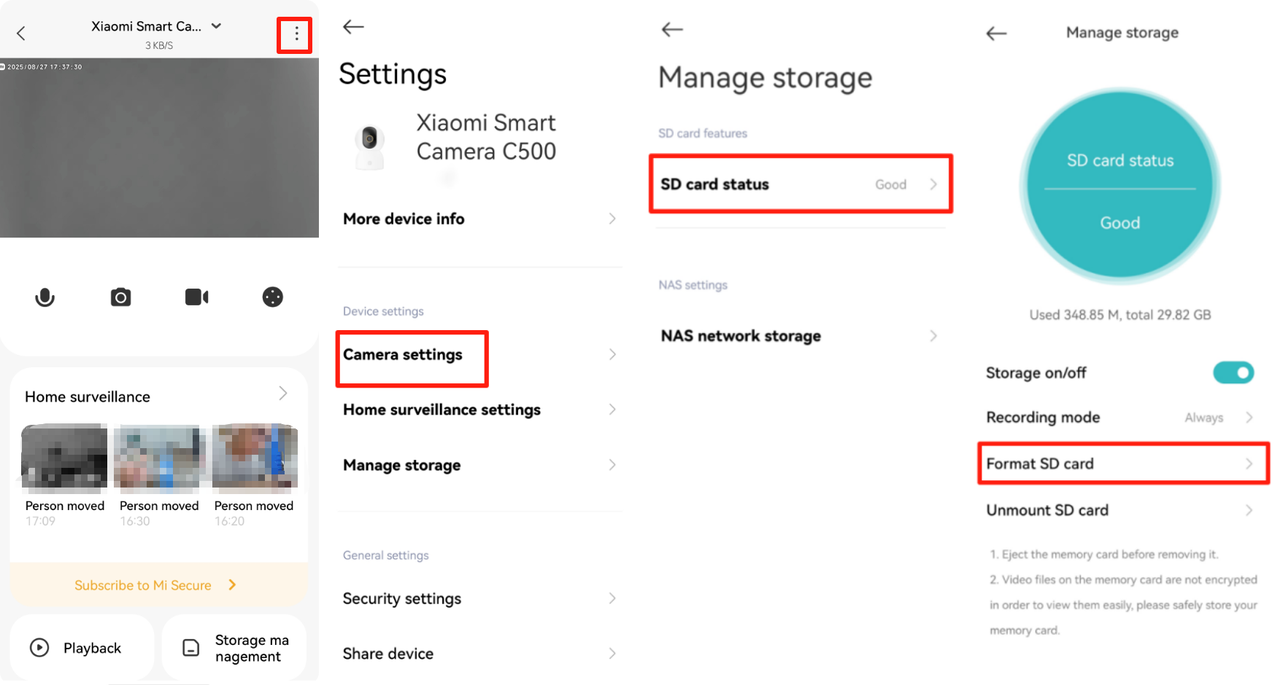1280x685 pixels.
Task: Start recording with the video camera icon
Action: (197, 297)
